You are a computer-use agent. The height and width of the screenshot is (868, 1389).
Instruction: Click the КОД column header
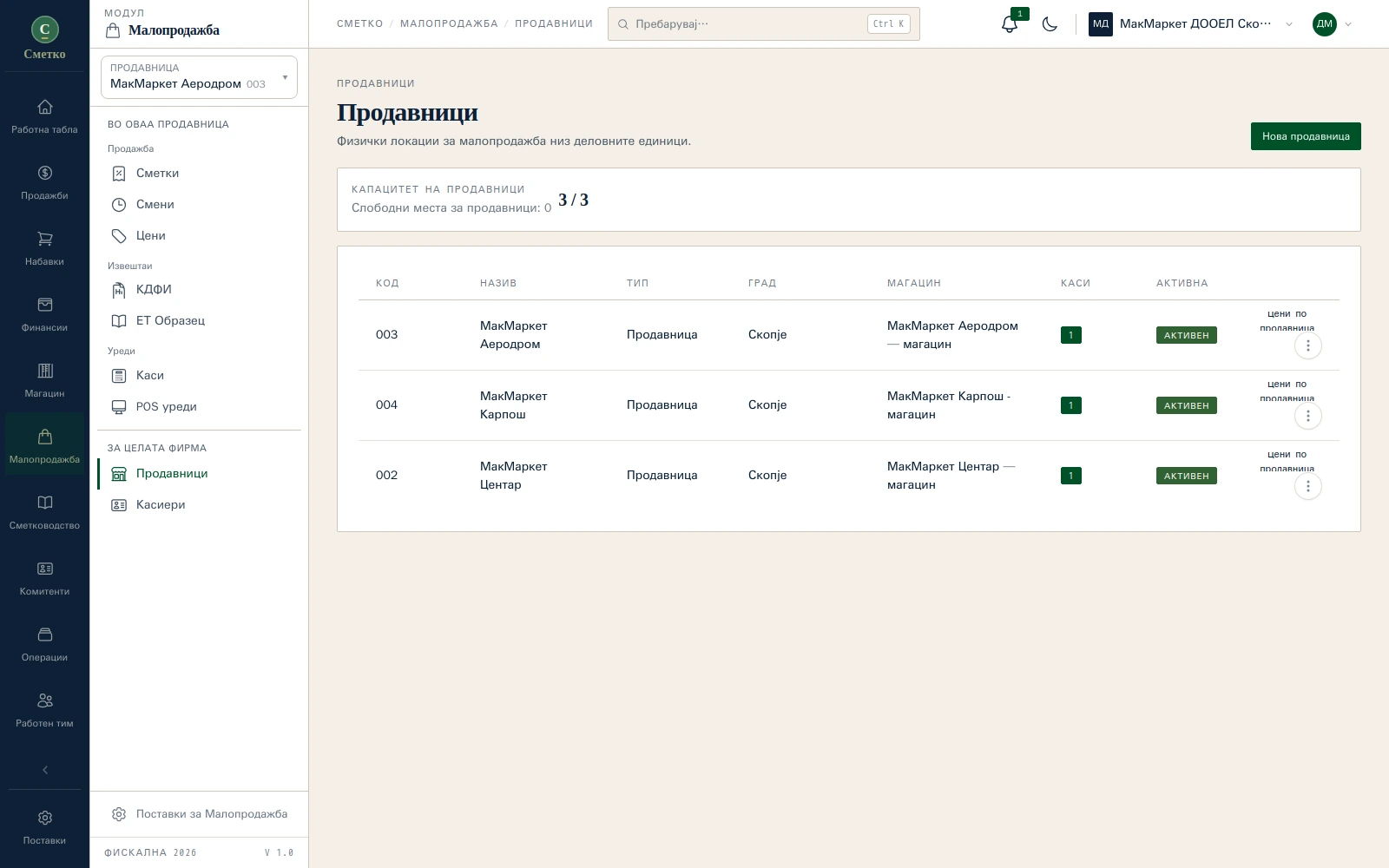[x=387, y=283]
